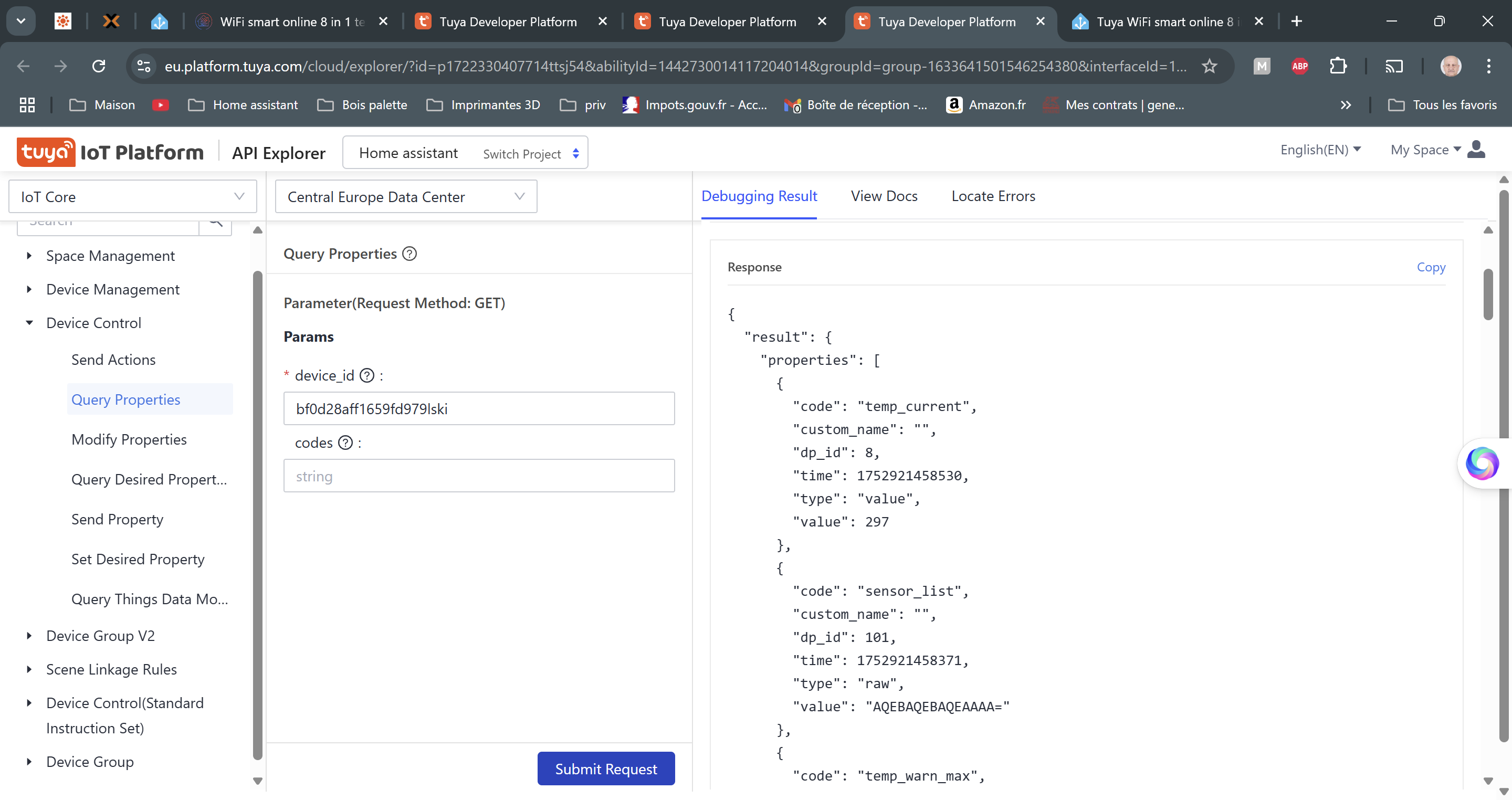1512x800 pixels.
Task: Click the device_id help question mark icon
Action: pyautogui.click(x=367, y=376)
